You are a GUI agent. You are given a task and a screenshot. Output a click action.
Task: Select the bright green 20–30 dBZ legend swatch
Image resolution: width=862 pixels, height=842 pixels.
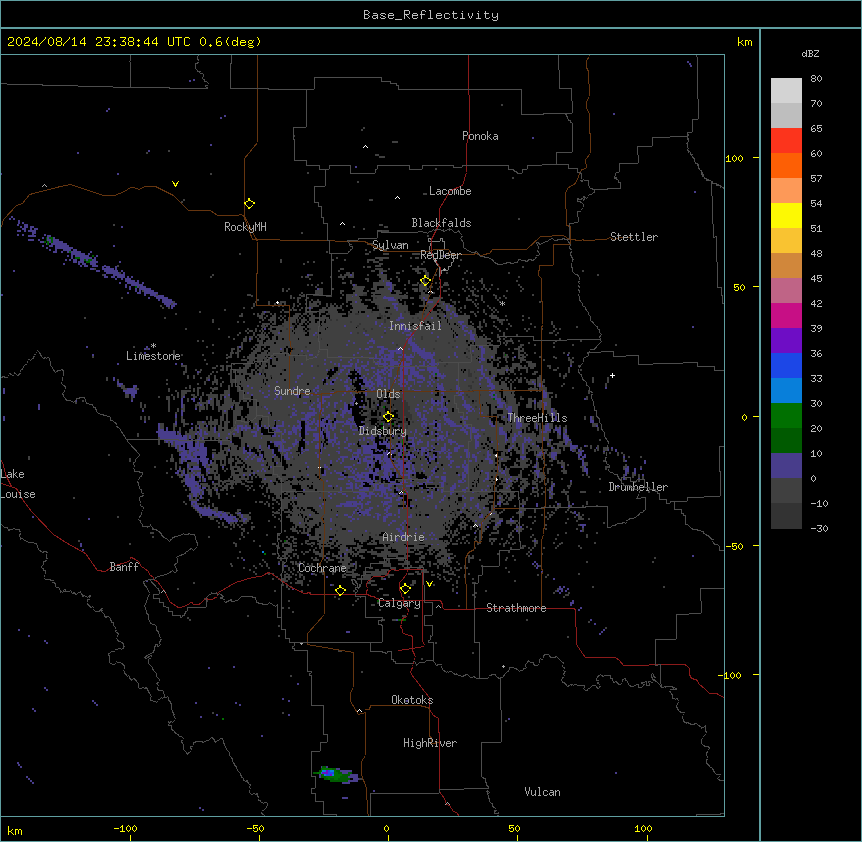point(786,416)
